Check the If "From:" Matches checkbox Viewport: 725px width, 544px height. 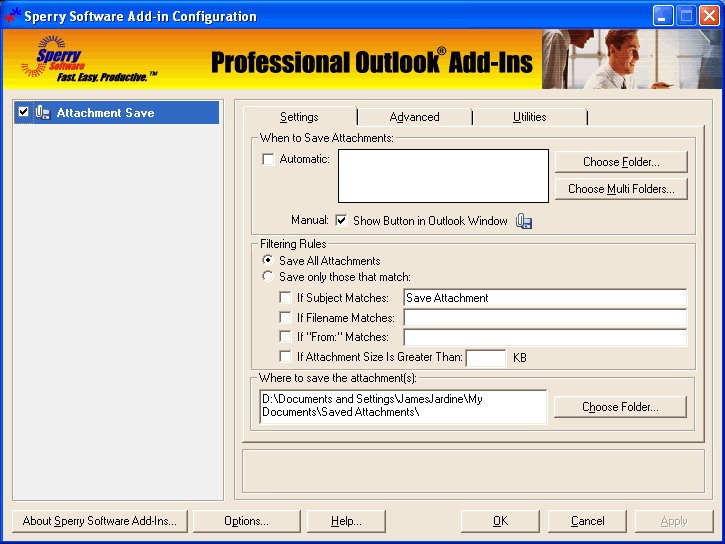(285, 336)
